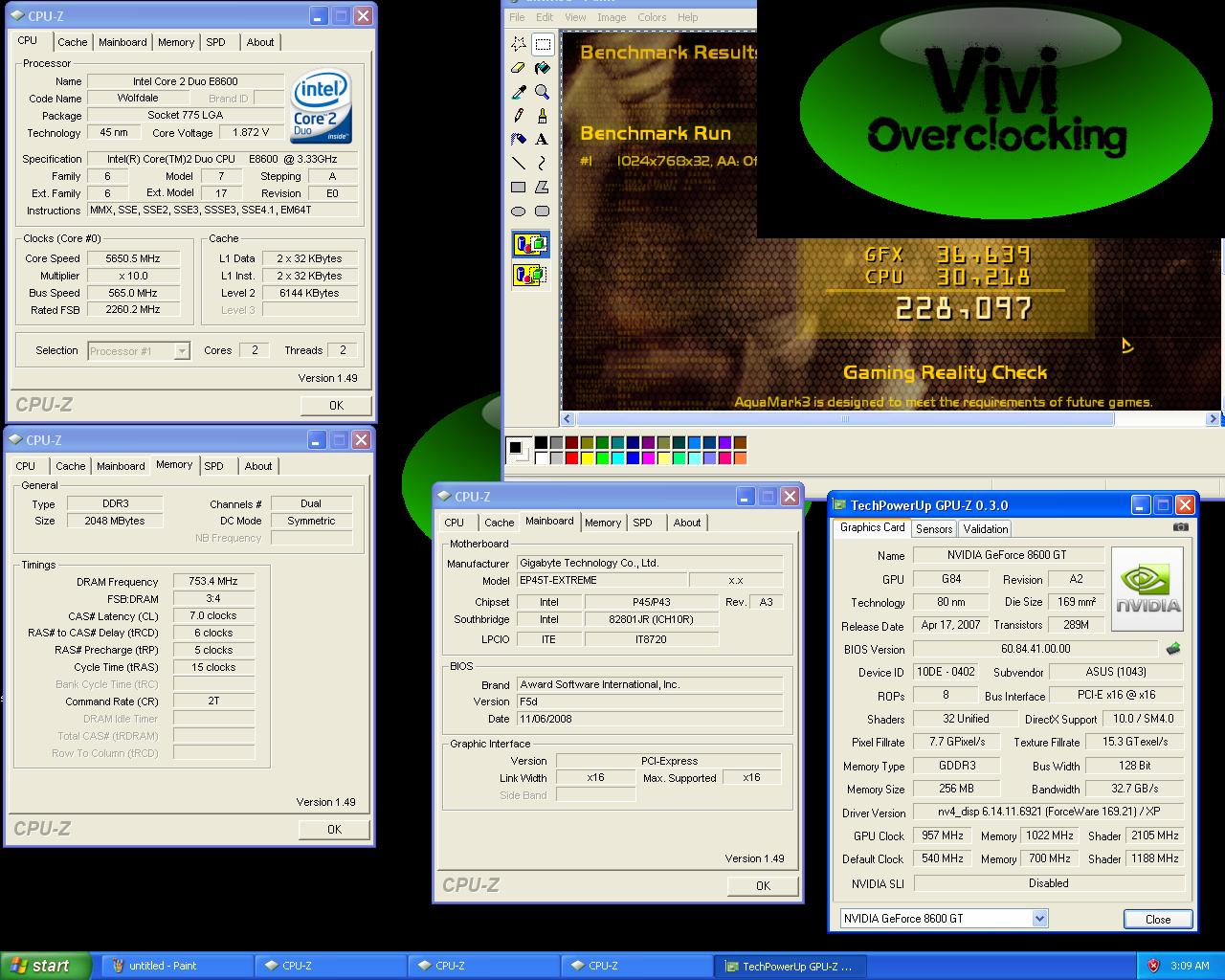Screen dimensions: 1225x980
Task: Select the Airbrush spray can tool
Action: (519, 140)
